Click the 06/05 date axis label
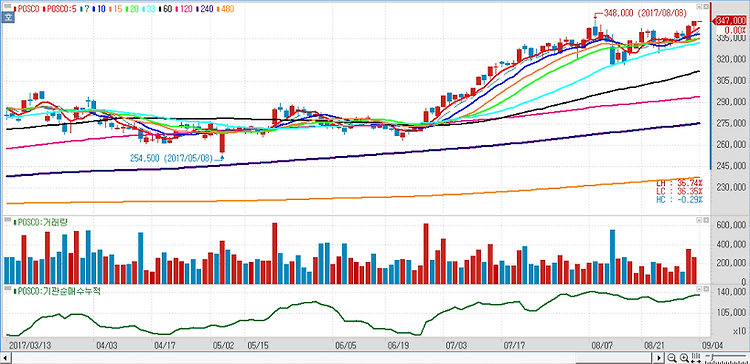The width and height of the screenshot is (750, 364). pos(346,344)
